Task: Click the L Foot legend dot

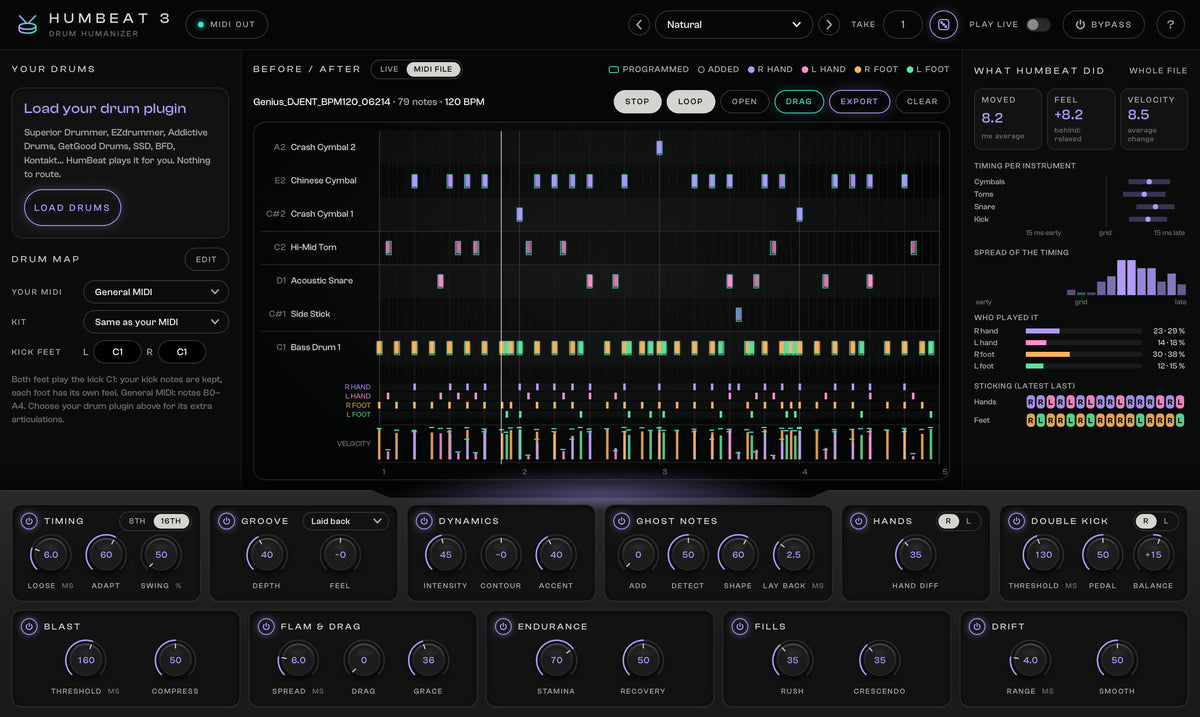Action: [x=910, y=70]
